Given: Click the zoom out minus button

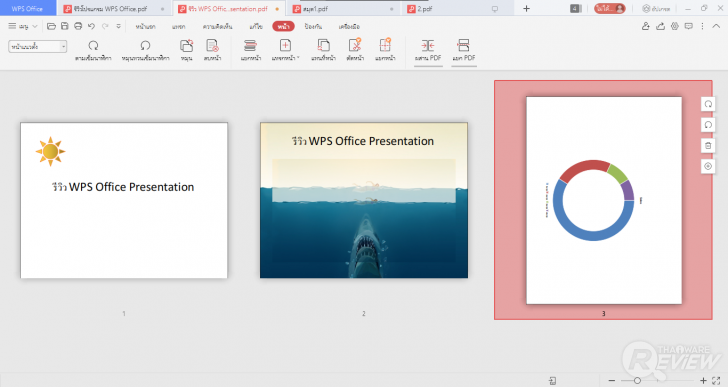Looking at the screenshot, I should (x=611, y=381).
